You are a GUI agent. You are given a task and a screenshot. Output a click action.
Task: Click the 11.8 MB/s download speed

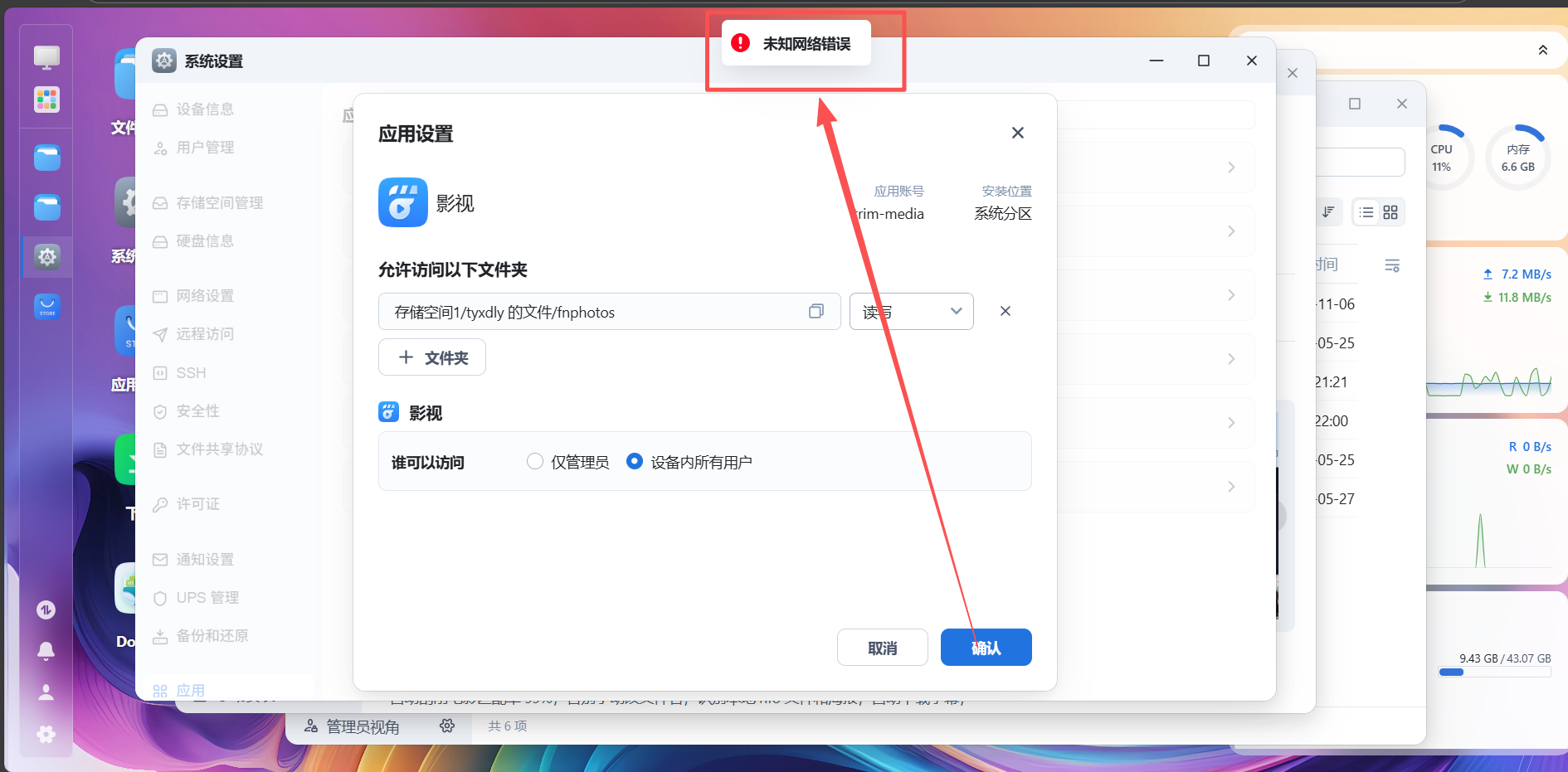tap(1524, 298)
